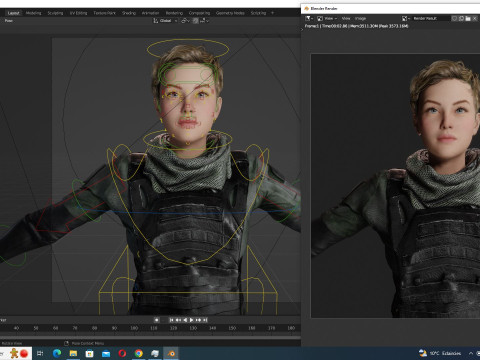Click frame 50 on the timeline ruler

(36, 328)
